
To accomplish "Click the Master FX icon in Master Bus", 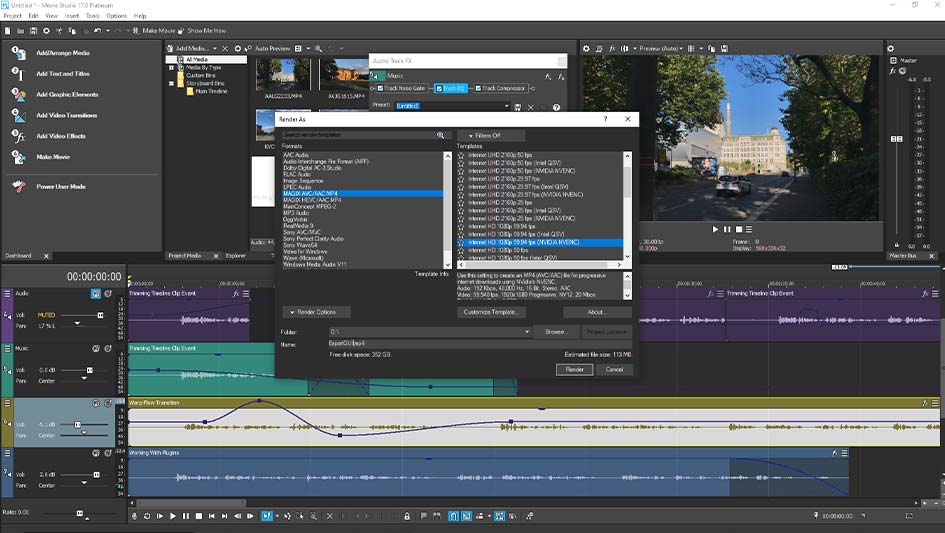I will pos(893,71).
